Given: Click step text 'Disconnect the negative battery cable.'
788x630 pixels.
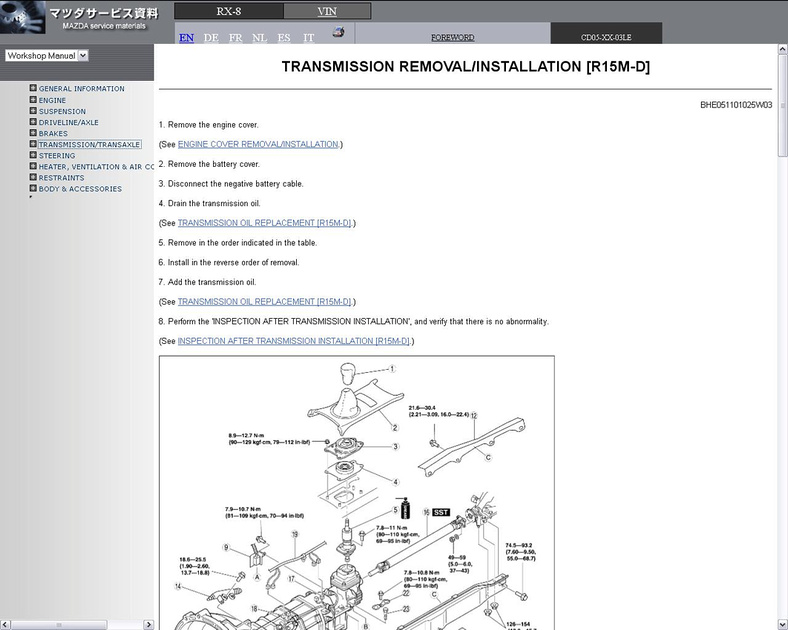Looking at the screenshot, I should 236,183.
